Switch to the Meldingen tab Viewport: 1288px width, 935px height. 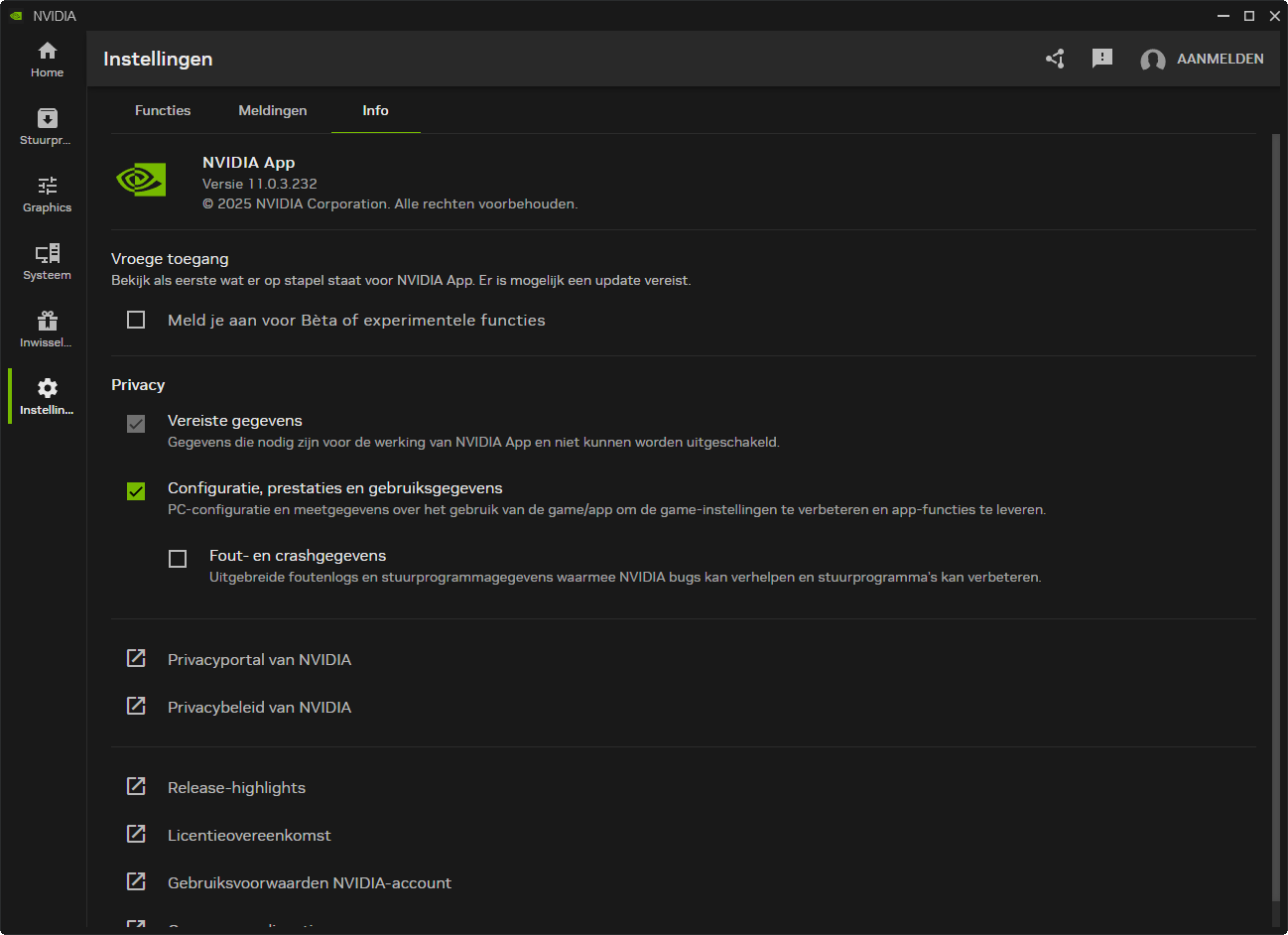coord(273,110)
